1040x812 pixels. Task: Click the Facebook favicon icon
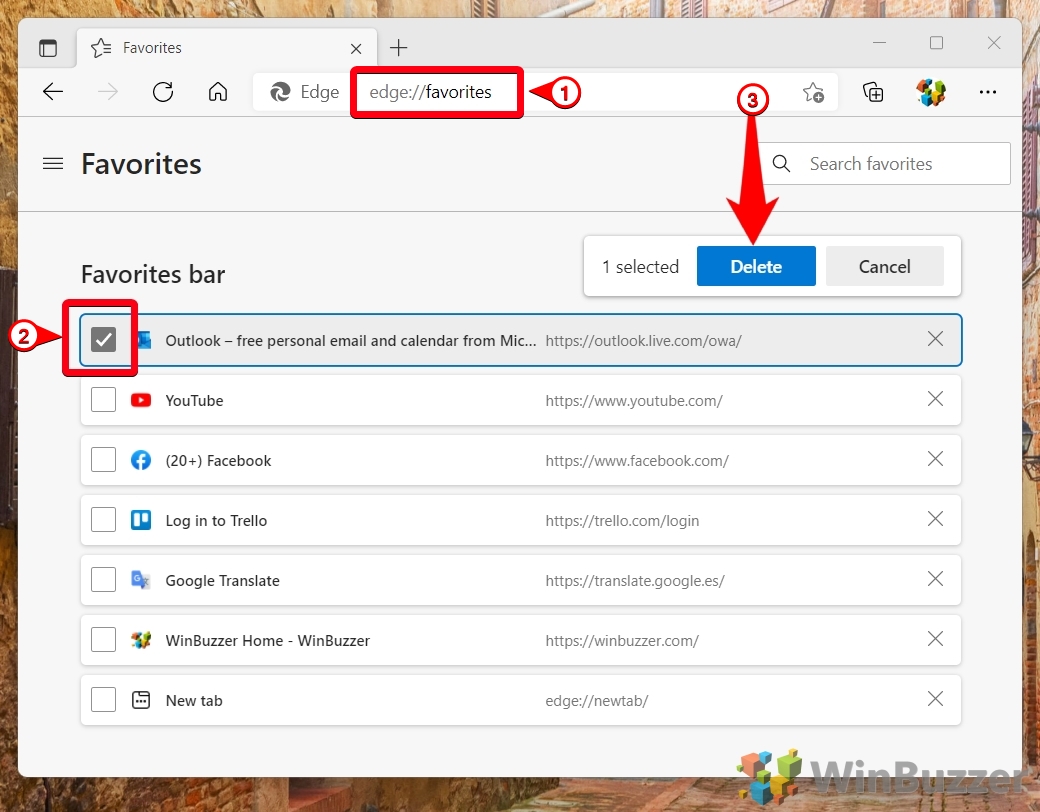[141, 460]
